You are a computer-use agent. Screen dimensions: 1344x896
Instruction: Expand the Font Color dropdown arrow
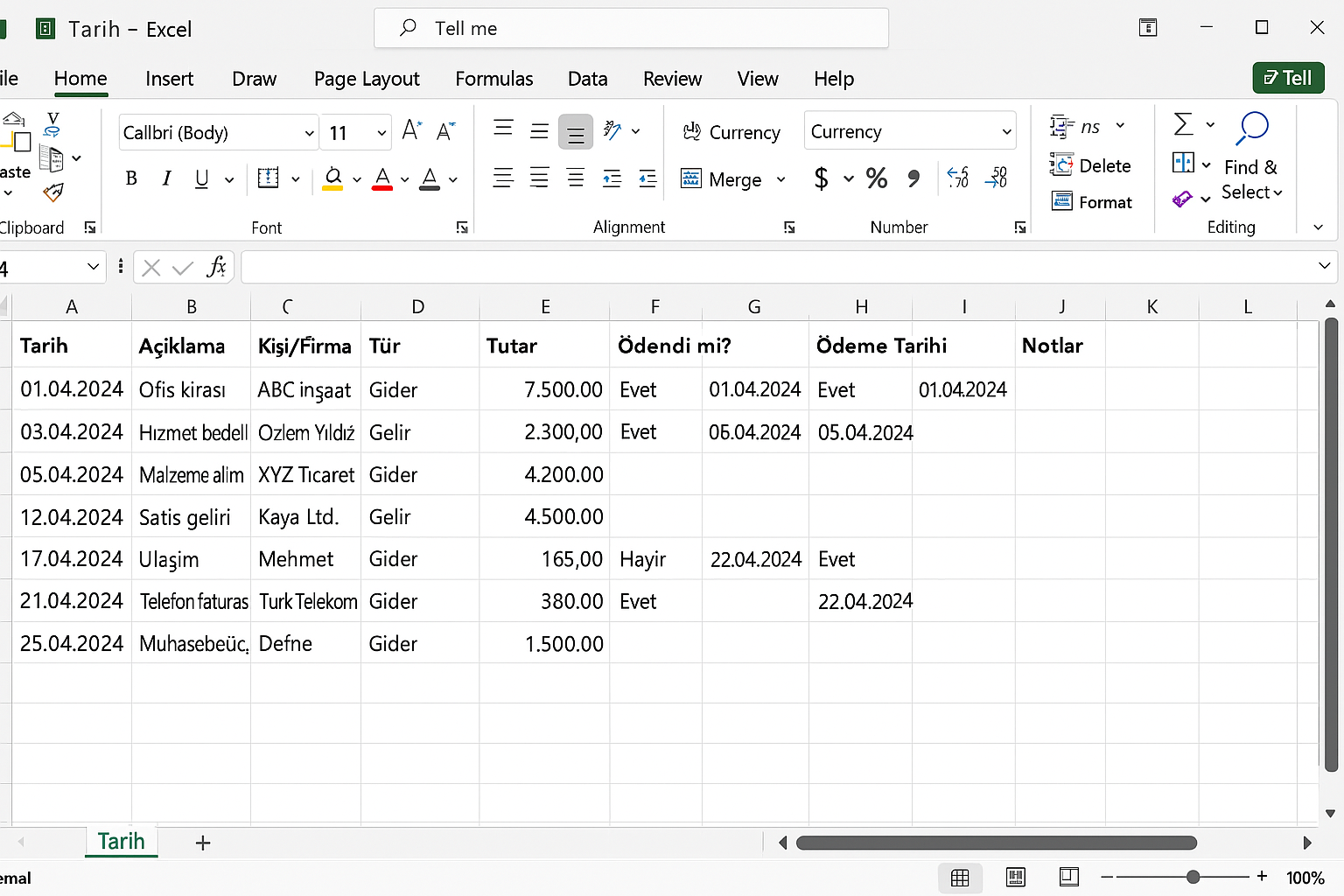[x=403, y=180]
